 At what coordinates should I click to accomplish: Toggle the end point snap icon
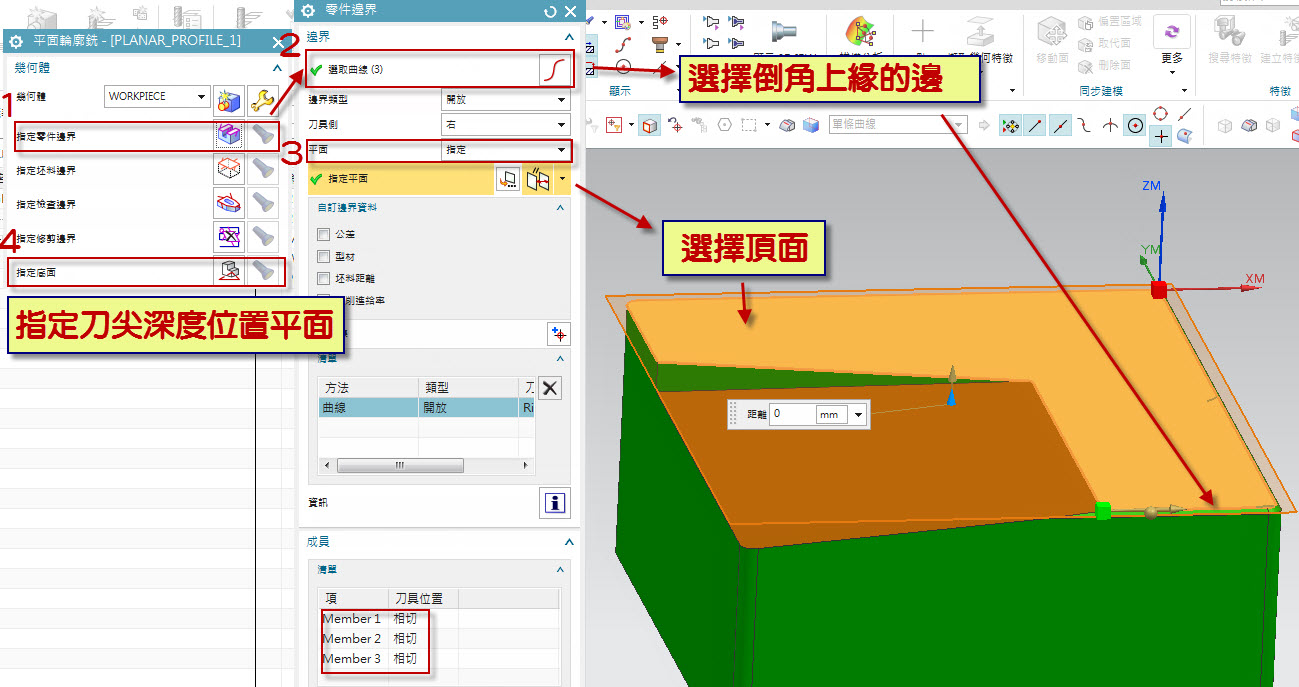(1035, 125)
